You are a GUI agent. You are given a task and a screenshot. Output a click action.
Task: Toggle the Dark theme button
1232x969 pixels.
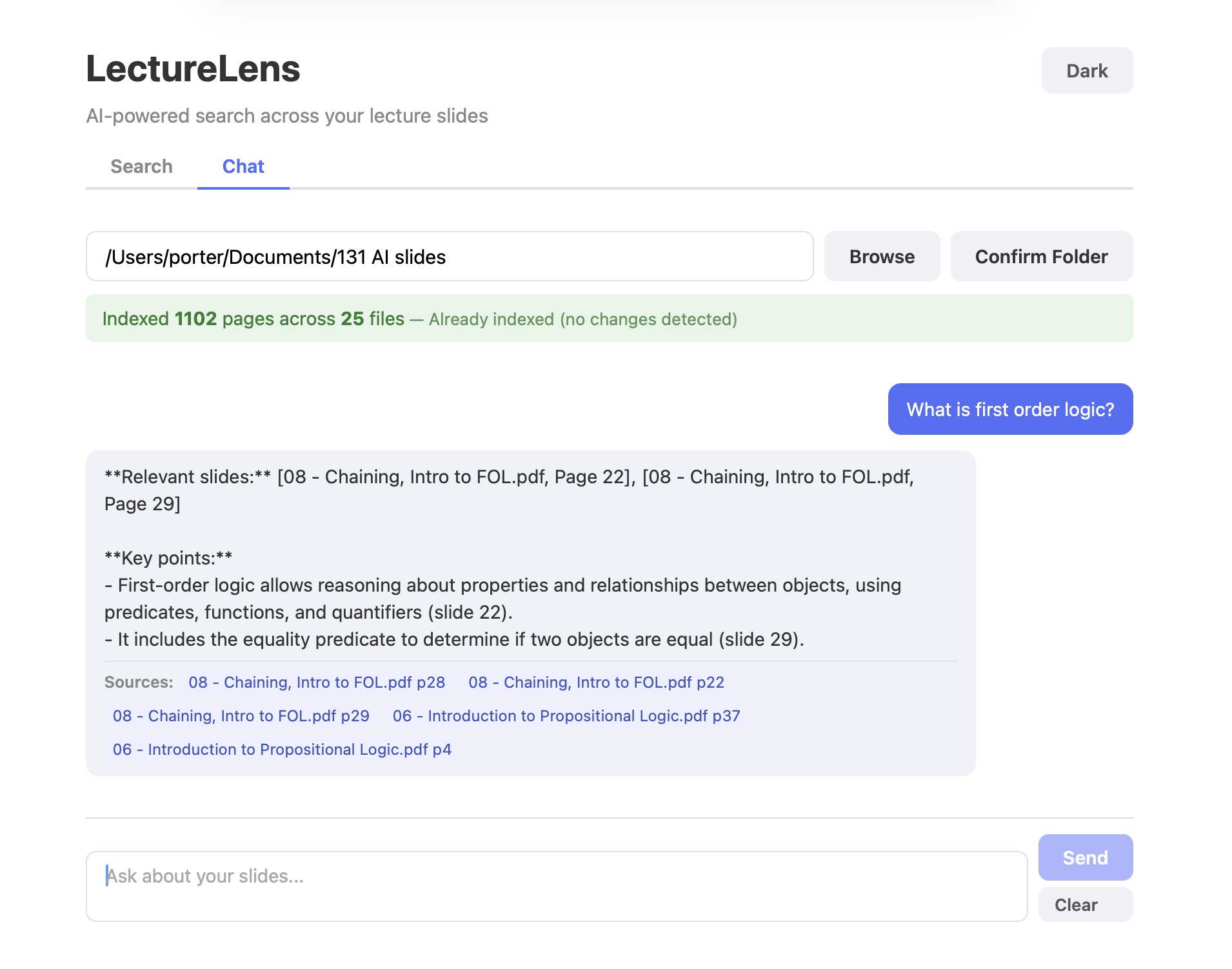pyautogui.click(x=1086, y=70)
